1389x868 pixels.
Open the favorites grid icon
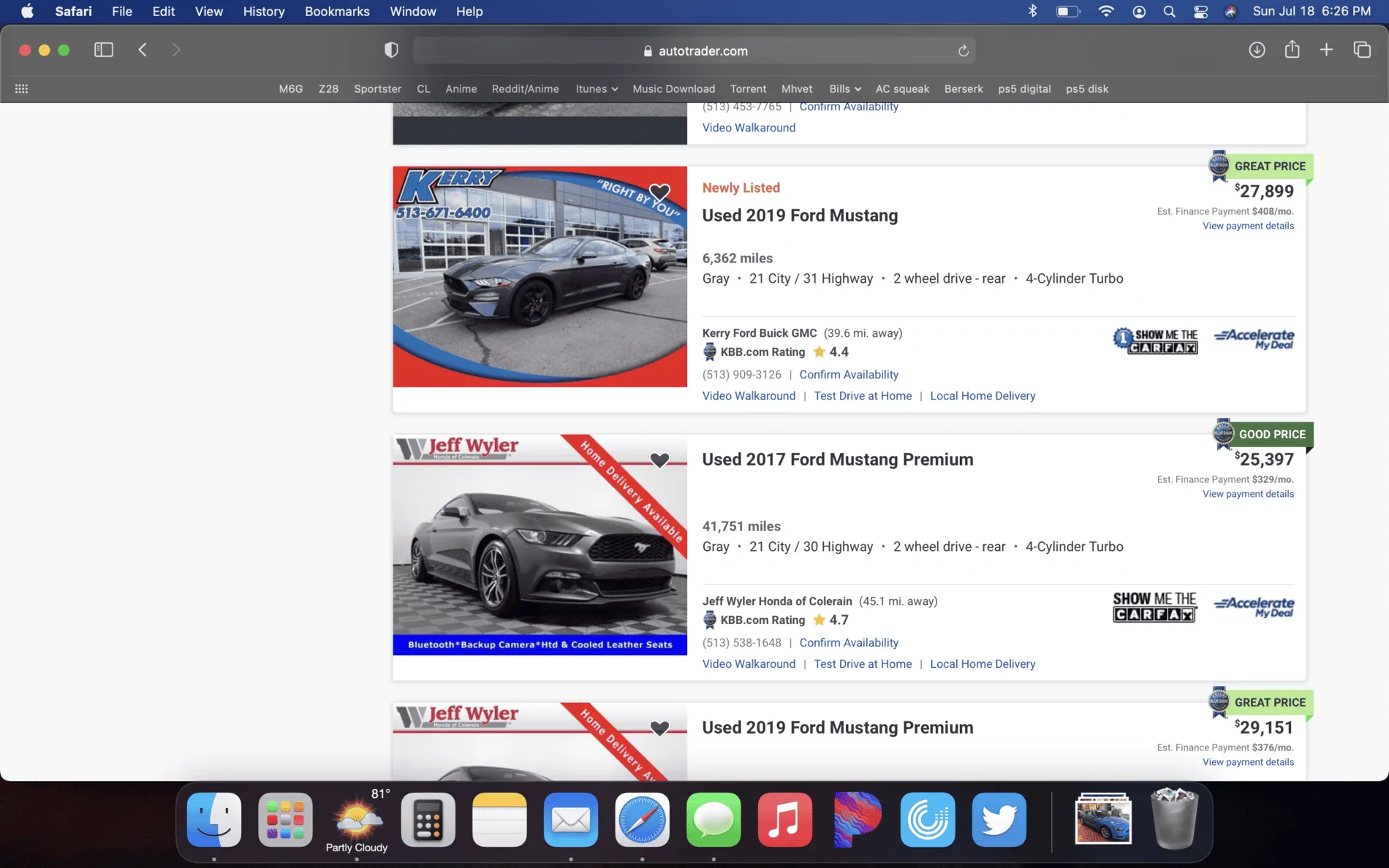pos(22,88)
